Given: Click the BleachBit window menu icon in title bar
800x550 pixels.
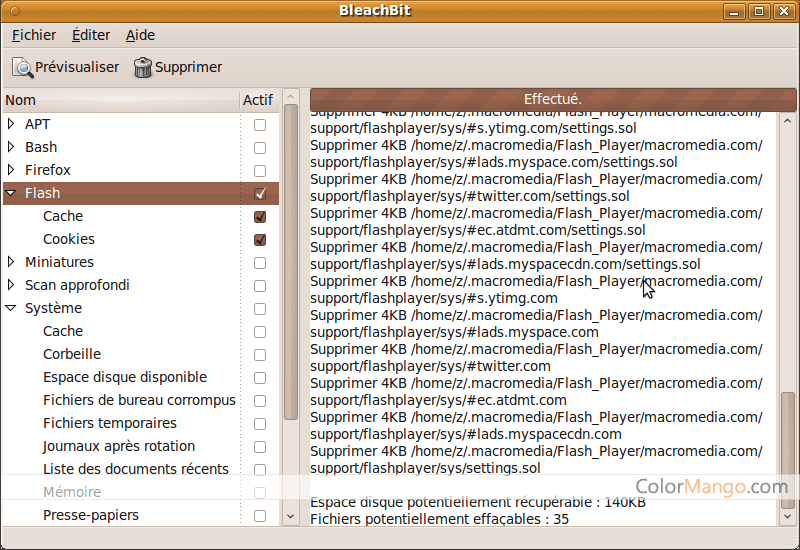Looking at the screenshot, I should 13,11.
